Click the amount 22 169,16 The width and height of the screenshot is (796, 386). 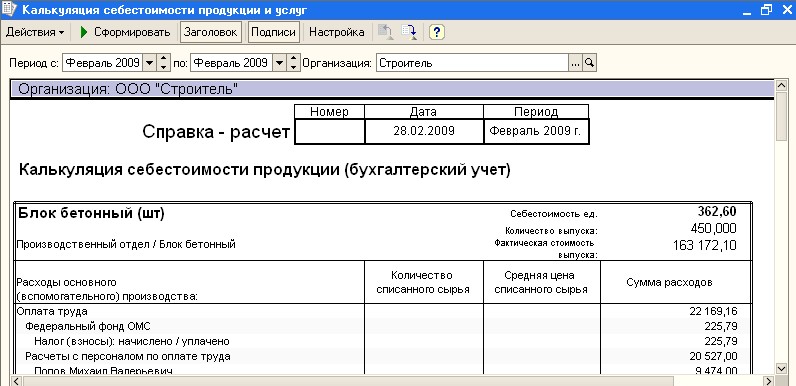(713, 311)
